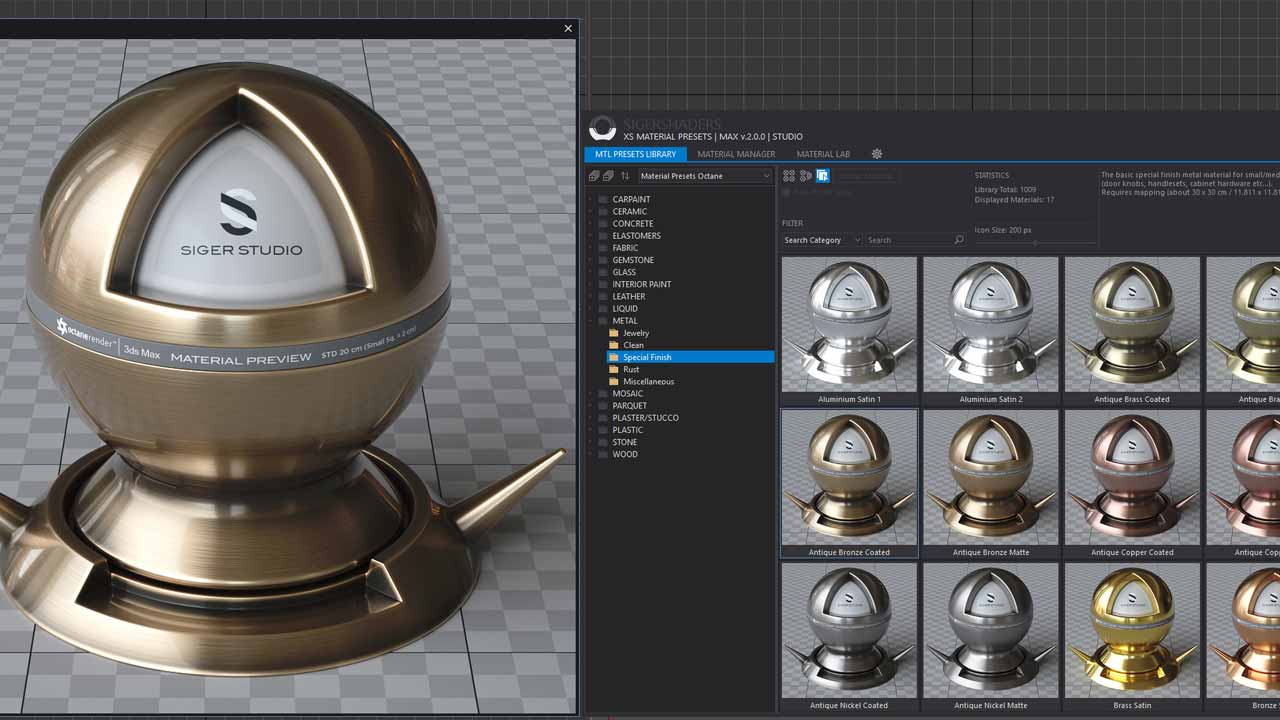Click the Rust folder icon
The image size is (1280, 720).
click(614, 369)
